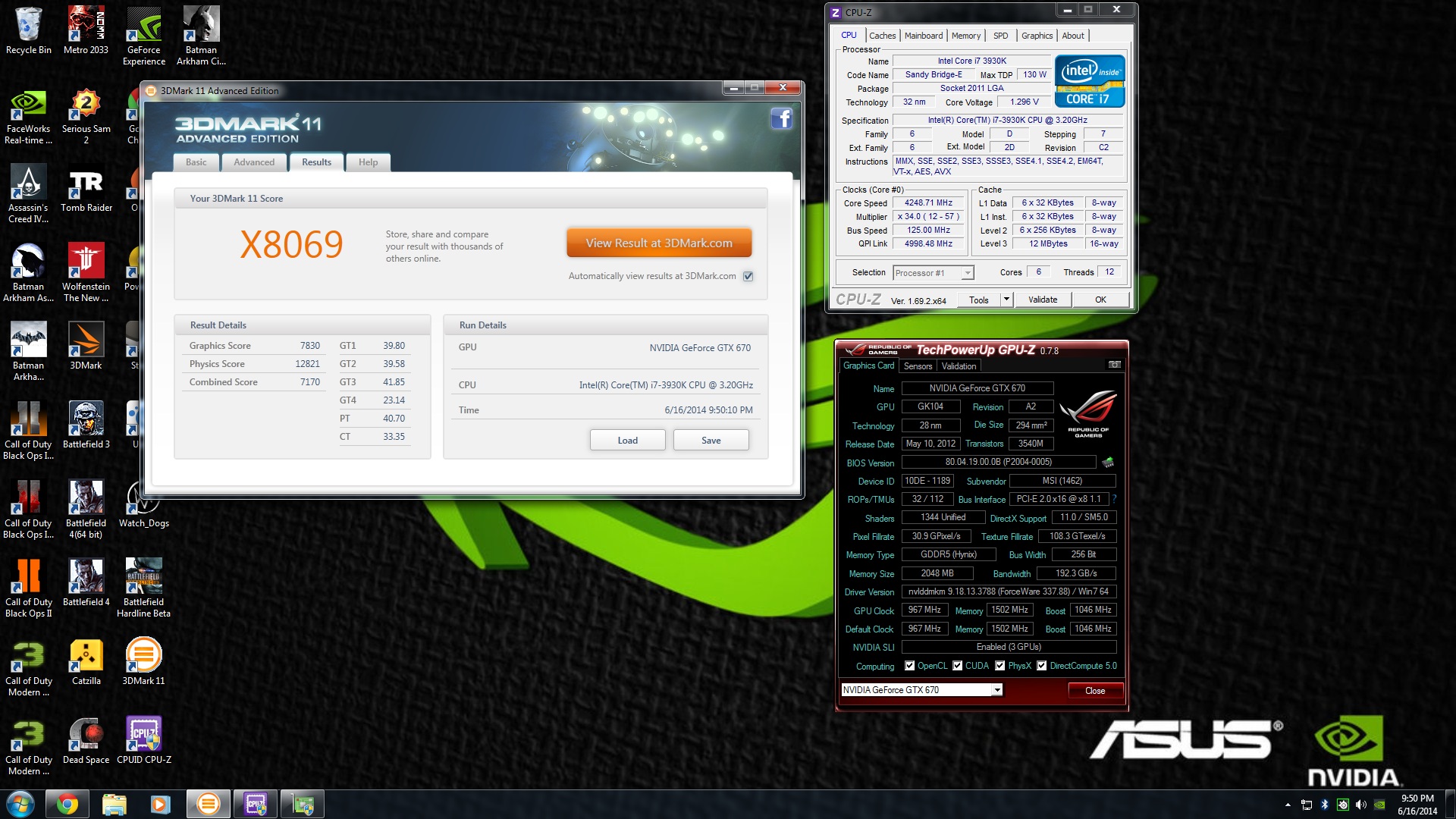This screenshot has width=1456, height=819.
Task: Open the CPU-Z Tools dropdown arrow
Action: [1006, 300]
